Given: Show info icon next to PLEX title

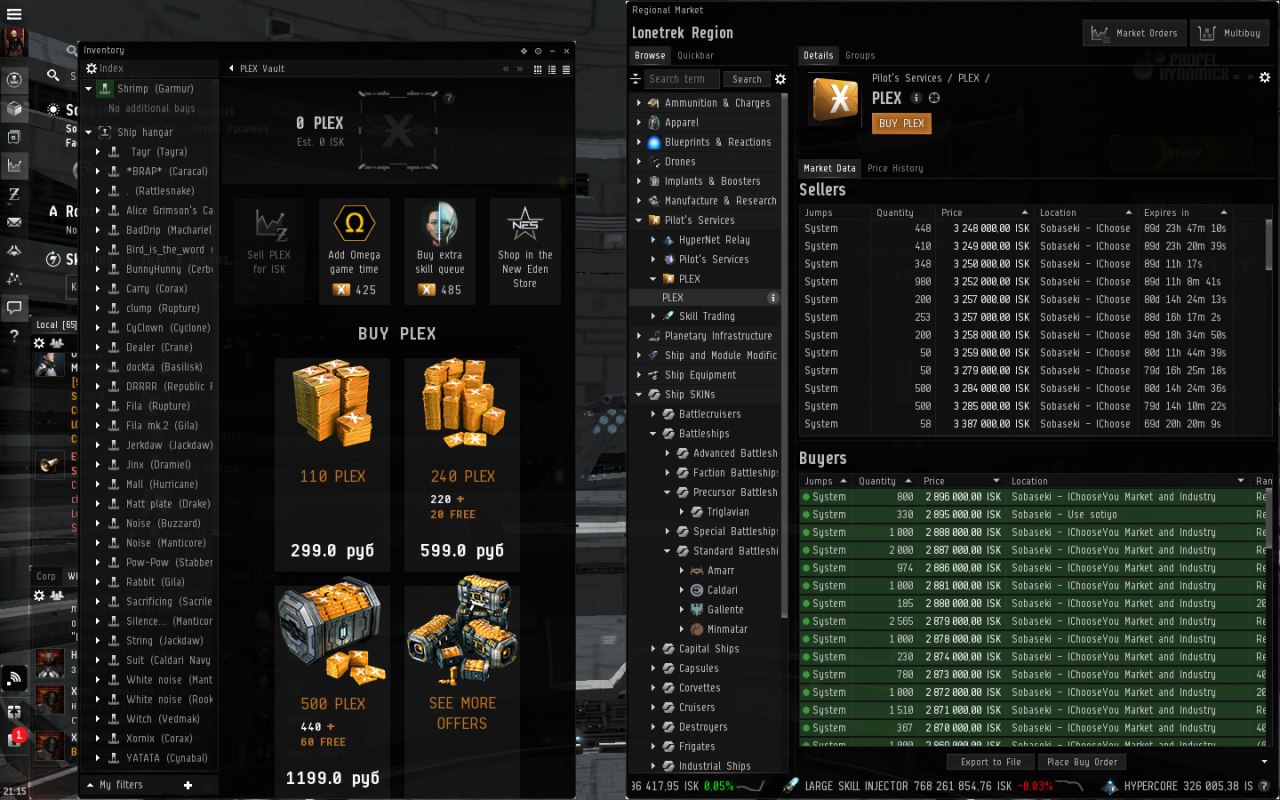Looking at the screenshot, I should (x=916, y=98).
